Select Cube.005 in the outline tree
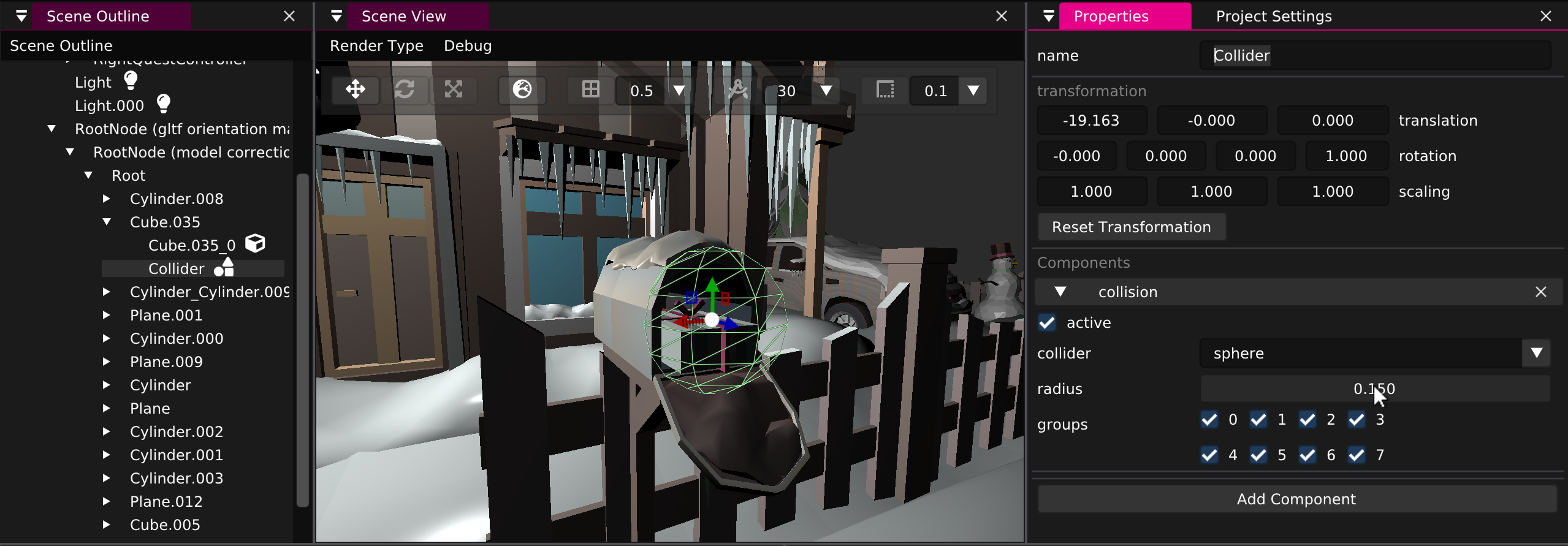 point(165,525)
